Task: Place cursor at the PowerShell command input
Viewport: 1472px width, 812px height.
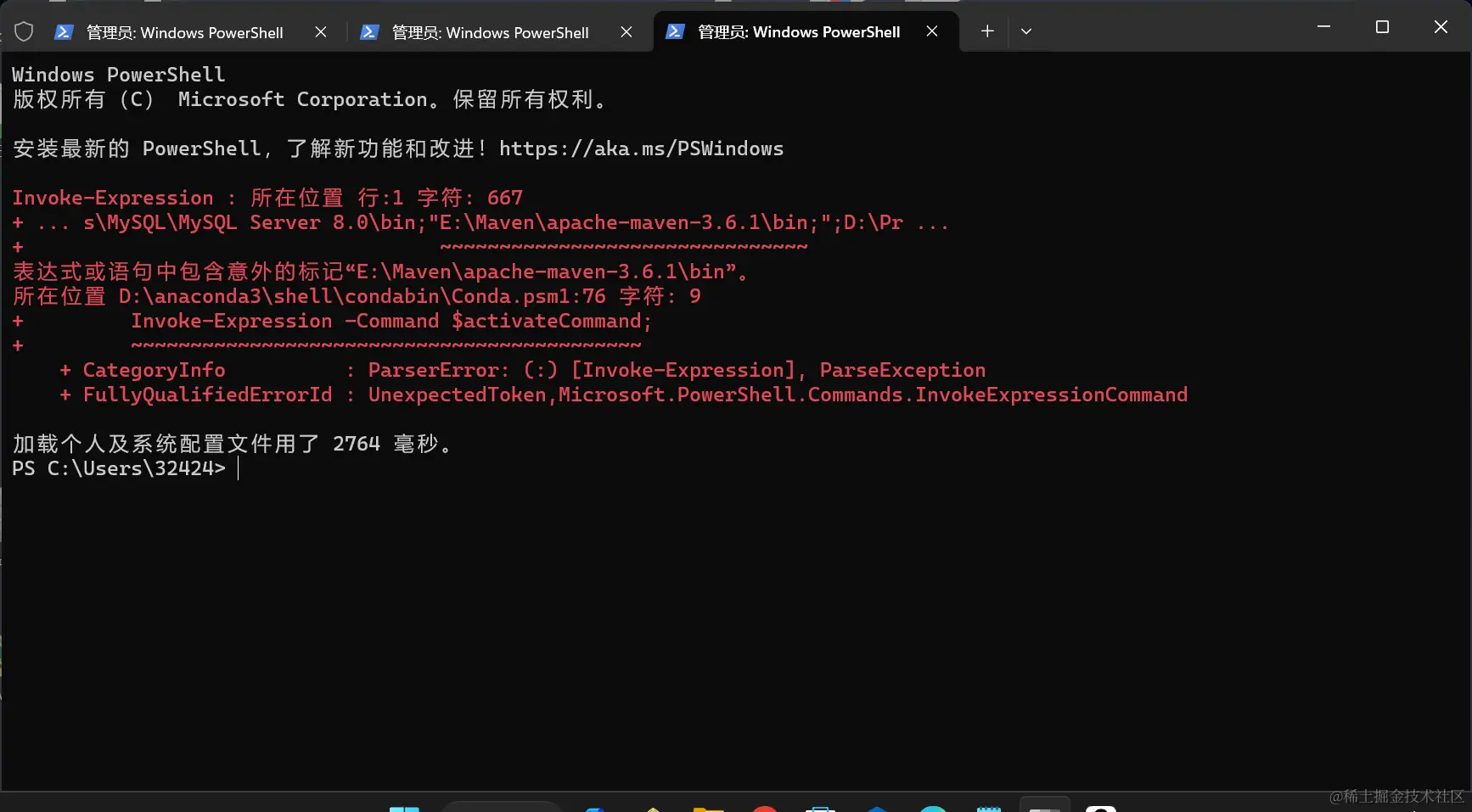Action: [x=239, y=468]
